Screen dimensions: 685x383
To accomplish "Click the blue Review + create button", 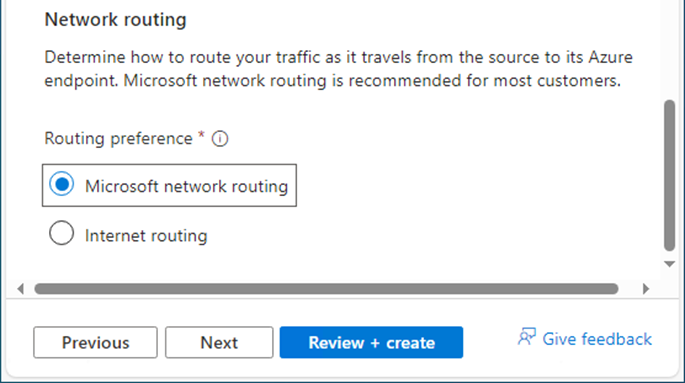I will [x=371, y=342].
